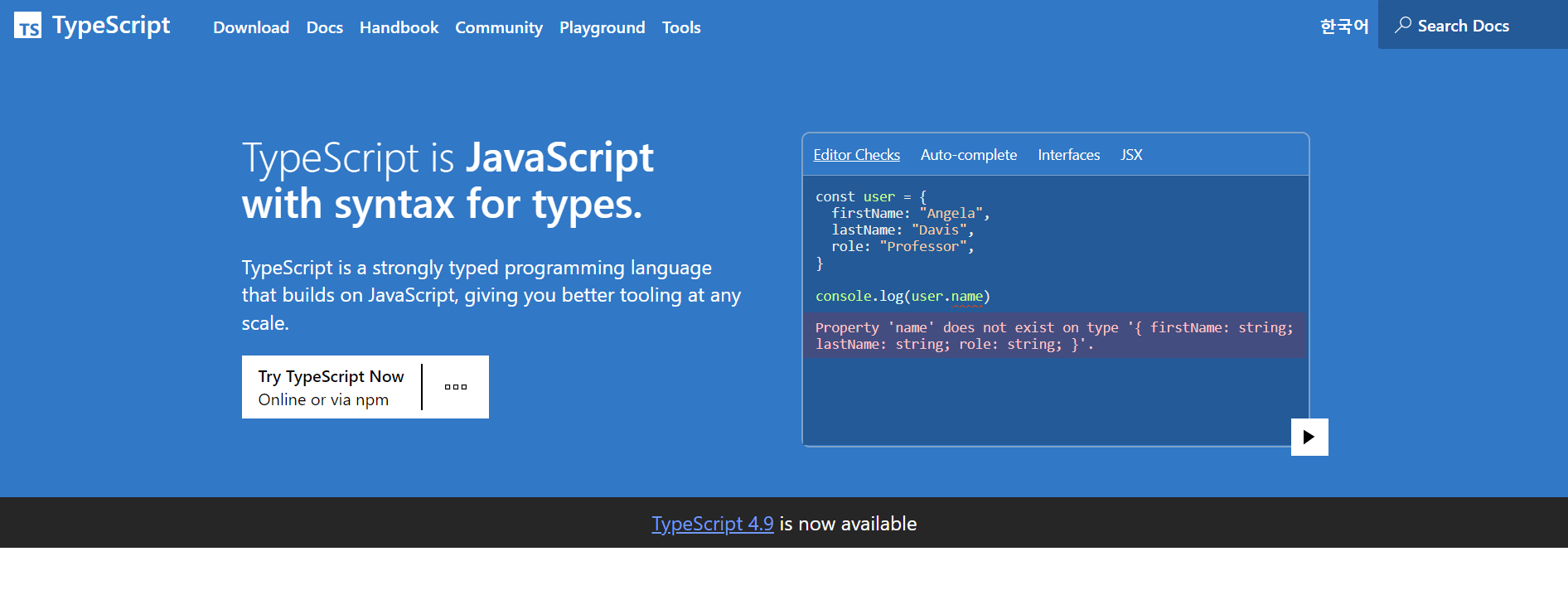Screen dimensions: 1568x595
Task: Click 'is now available' banner text
Action: tap(848, 524)
